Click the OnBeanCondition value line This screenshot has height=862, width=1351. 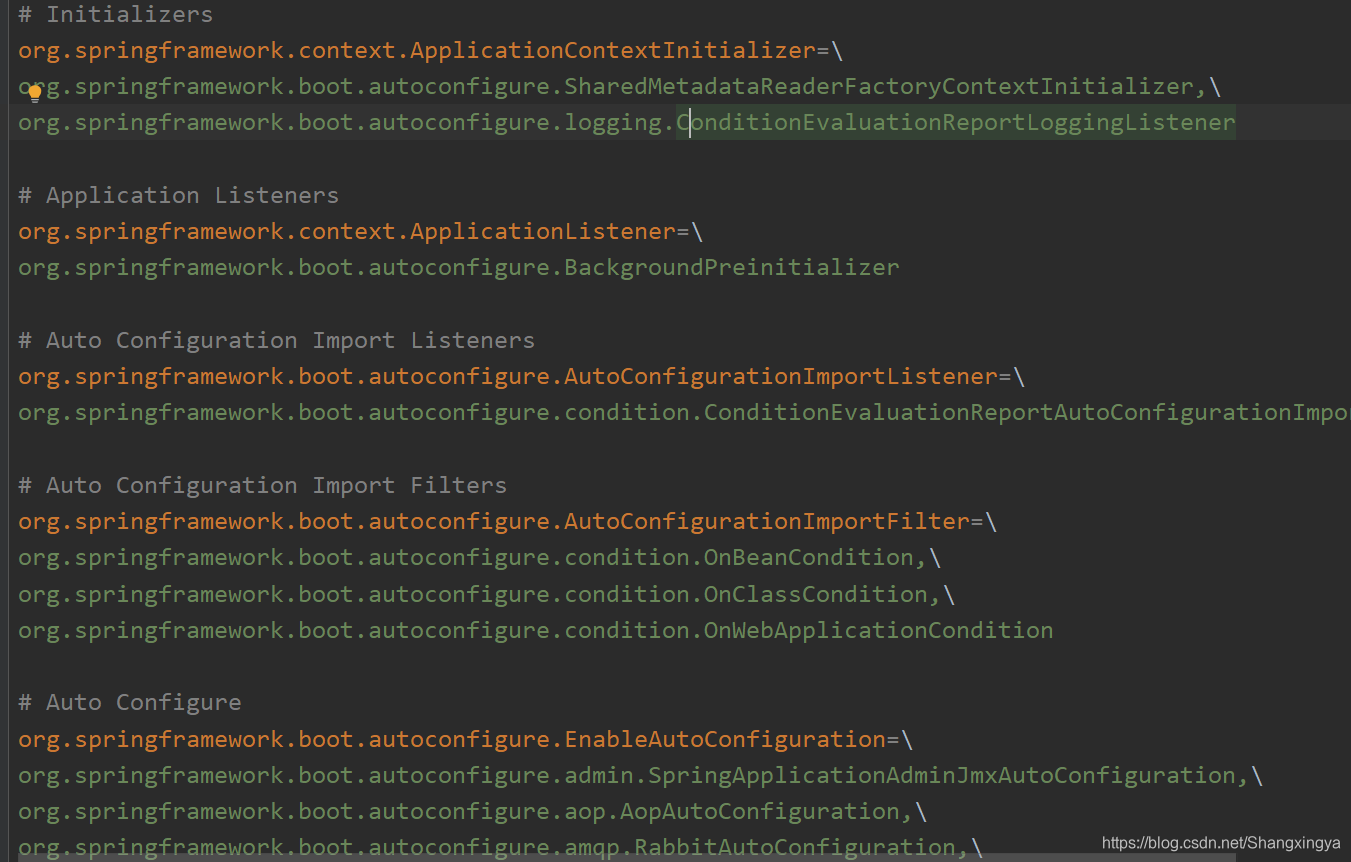tap(480, 558)
